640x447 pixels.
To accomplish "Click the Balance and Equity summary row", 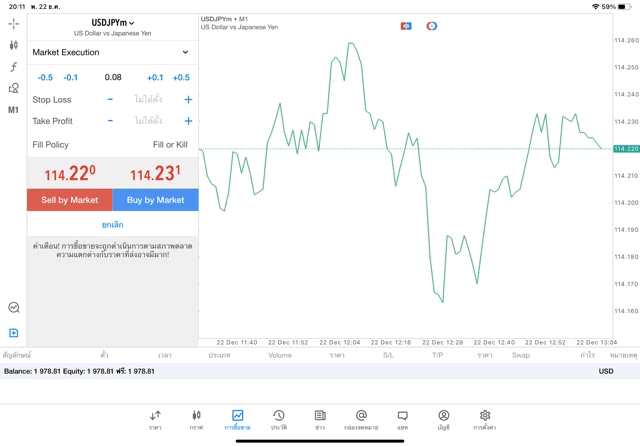I will 320,371.
